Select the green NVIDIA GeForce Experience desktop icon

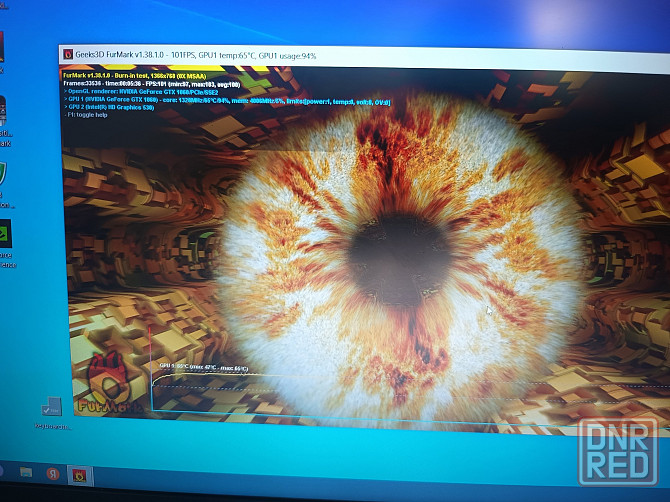pyautogui.click(x=6, y=244)
